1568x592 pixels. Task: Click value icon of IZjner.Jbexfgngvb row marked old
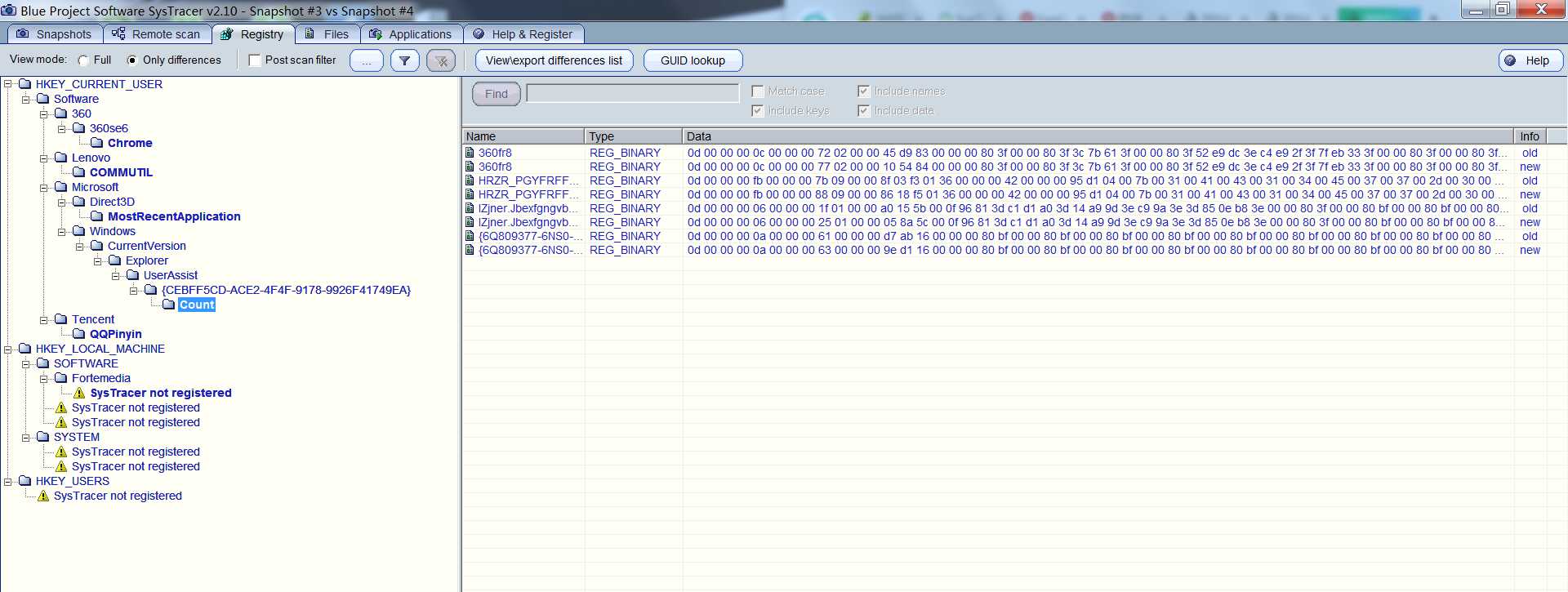[470, 208]
